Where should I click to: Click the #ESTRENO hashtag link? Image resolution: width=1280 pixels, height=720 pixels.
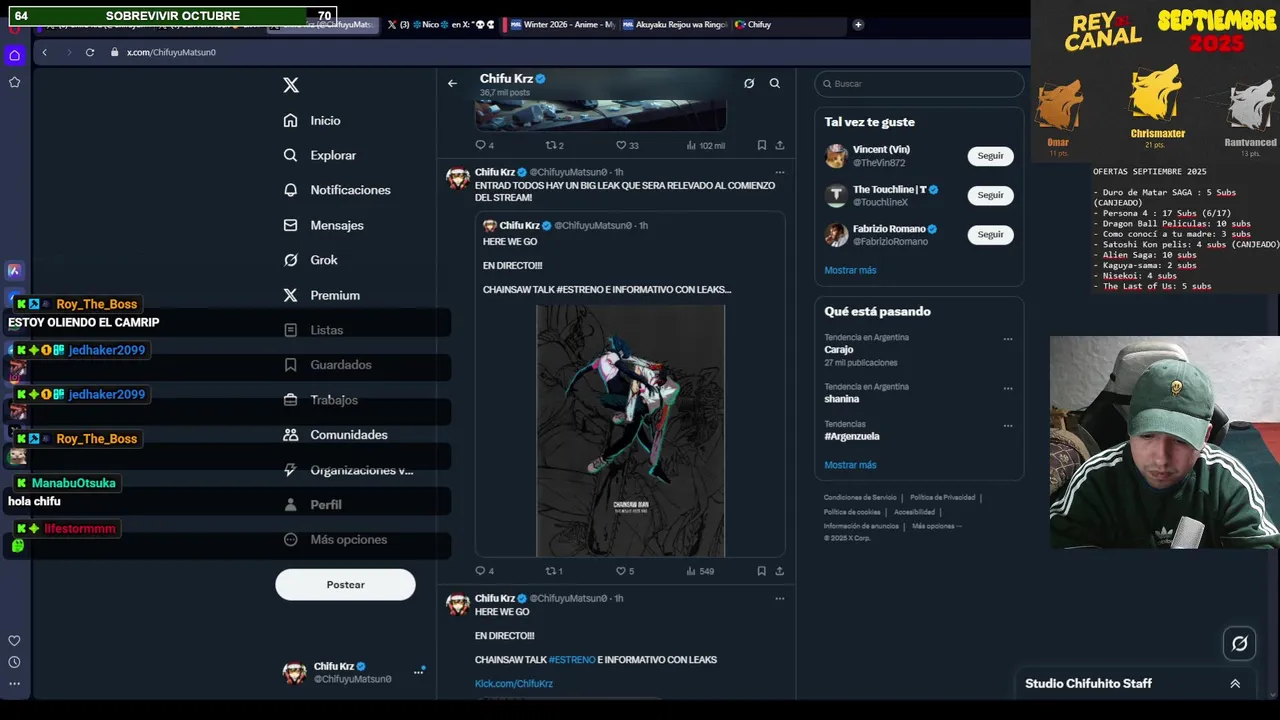point(571,660)
